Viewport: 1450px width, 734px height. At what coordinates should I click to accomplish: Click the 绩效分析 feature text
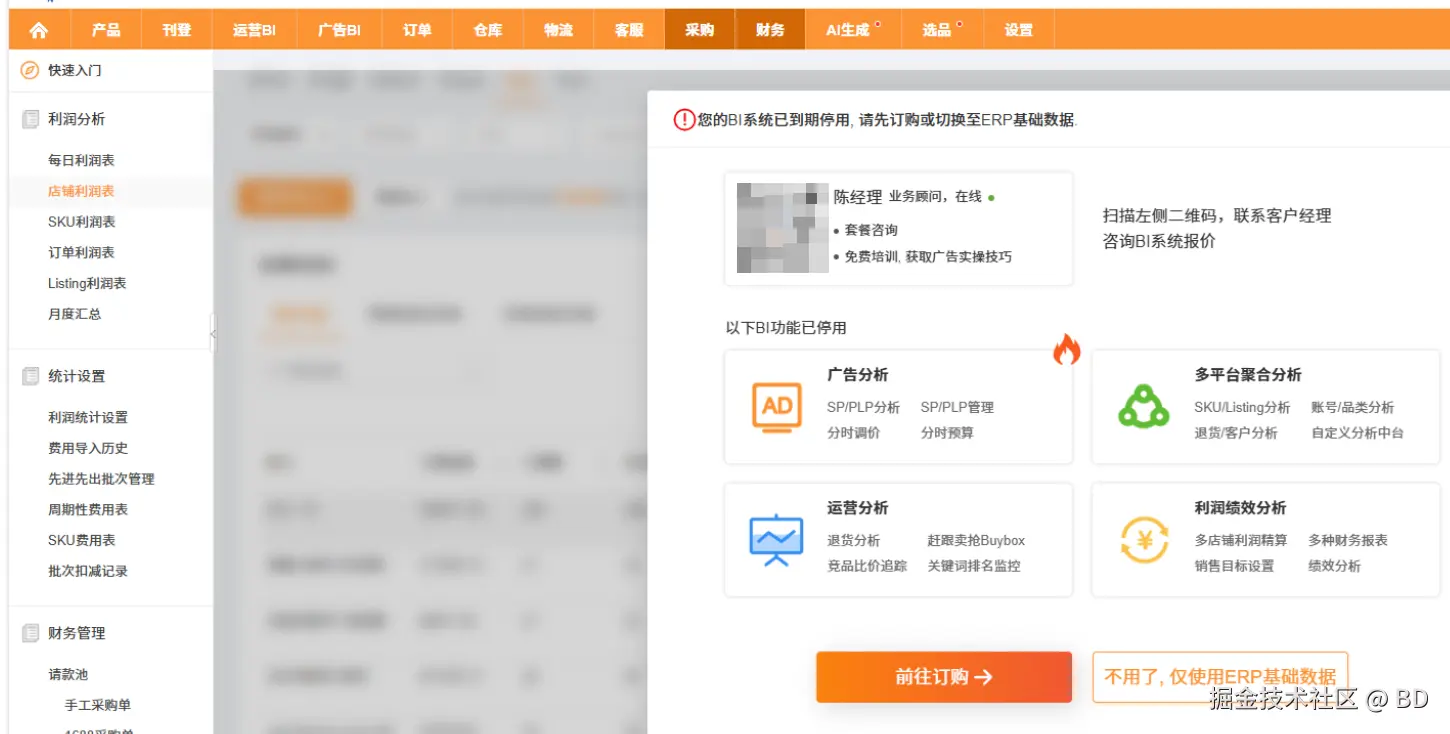(1335, 566)
